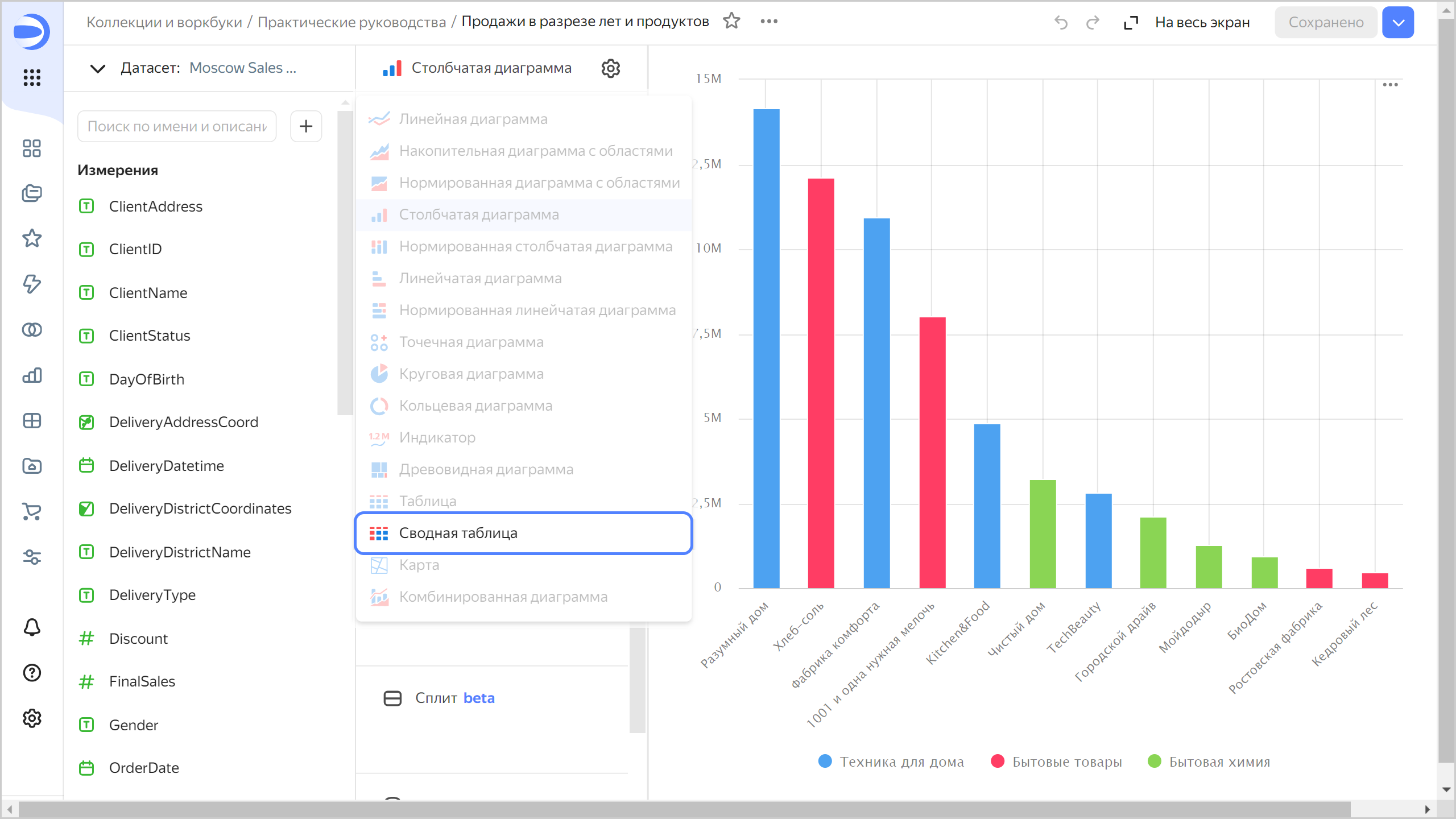The image size is (1456, 819).
Task: Open save options blue dropdown arrow
Action: point(1398,23)
